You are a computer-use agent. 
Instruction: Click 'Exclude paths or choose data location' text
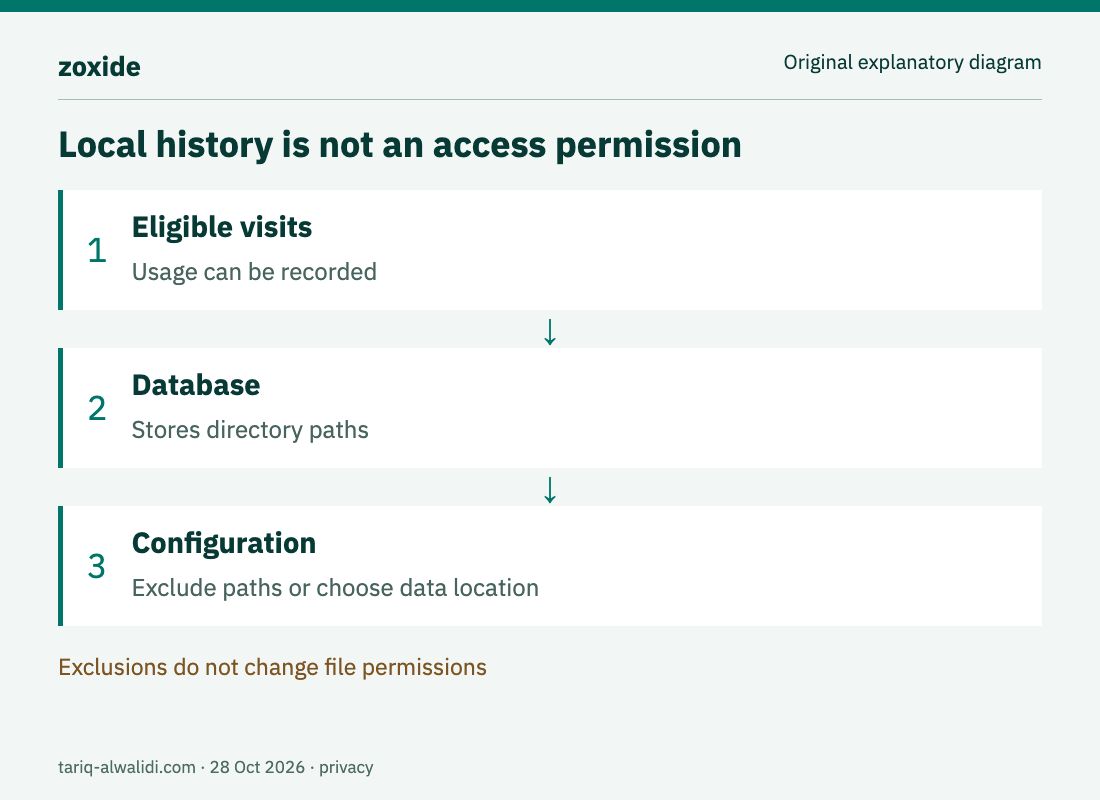pos(335,587)
